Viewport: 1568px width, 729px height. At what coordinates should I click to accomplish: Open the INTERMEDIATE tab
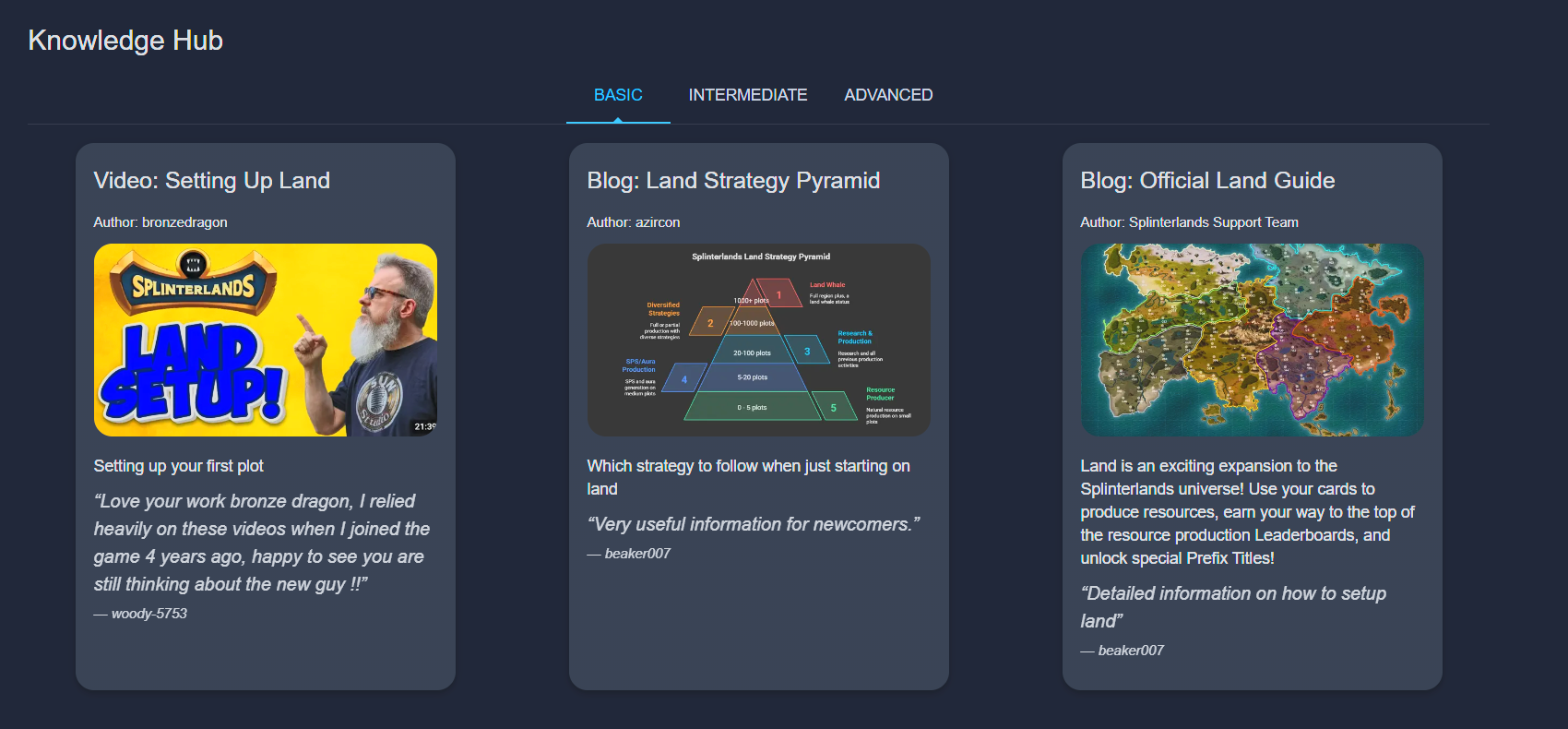[748, 95]
